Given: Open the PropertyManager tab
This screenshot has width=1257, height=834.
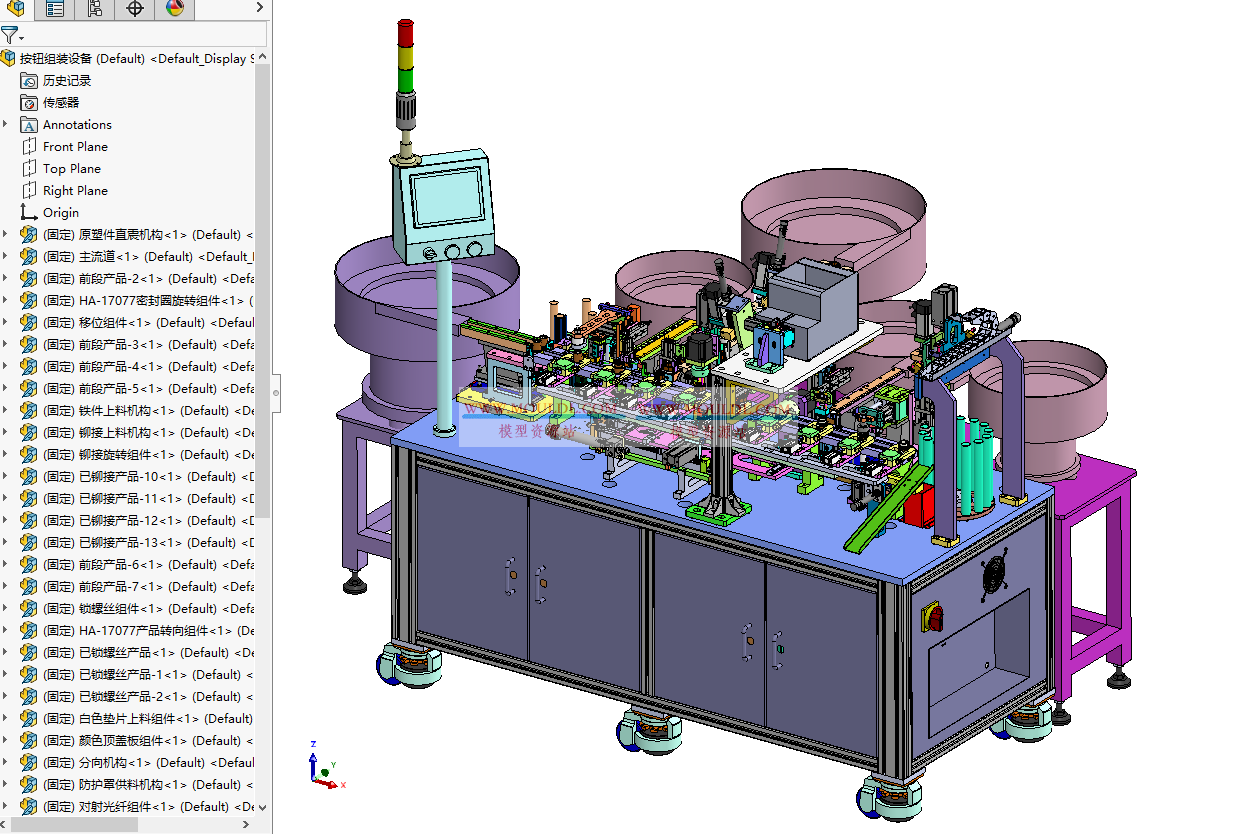Looking at the screenshot, I should [x=55, y=9].
